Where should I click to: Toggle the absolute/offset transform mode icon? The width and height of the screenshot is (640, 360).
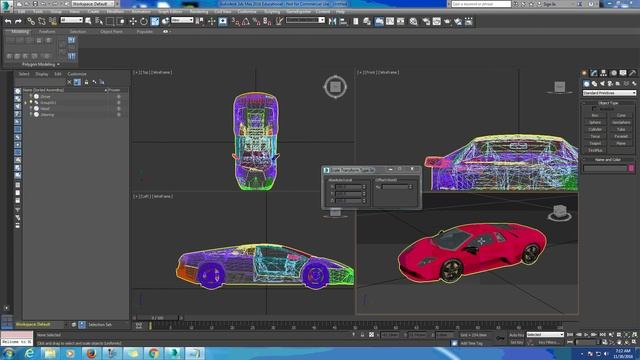371,335
